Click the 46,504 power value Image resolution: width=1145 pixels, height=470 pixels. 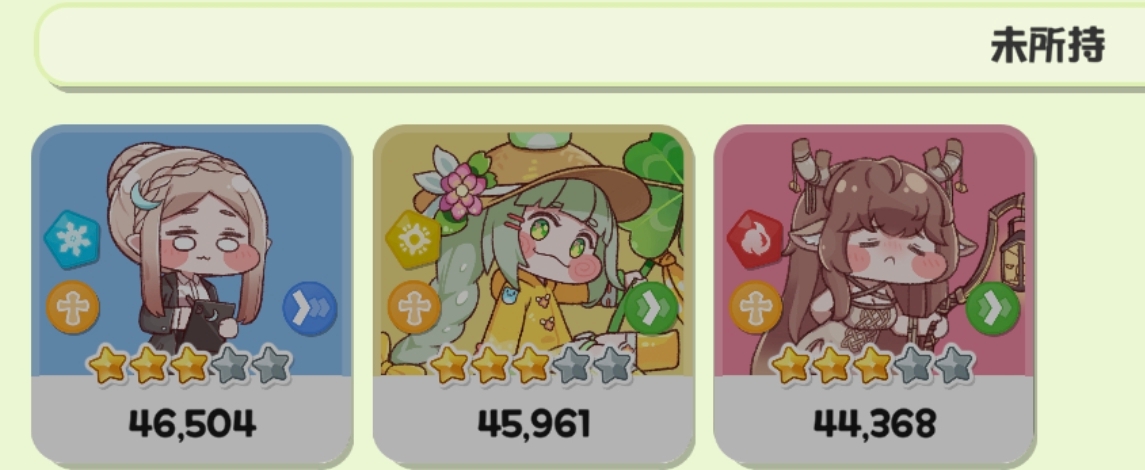coord(192,423)
